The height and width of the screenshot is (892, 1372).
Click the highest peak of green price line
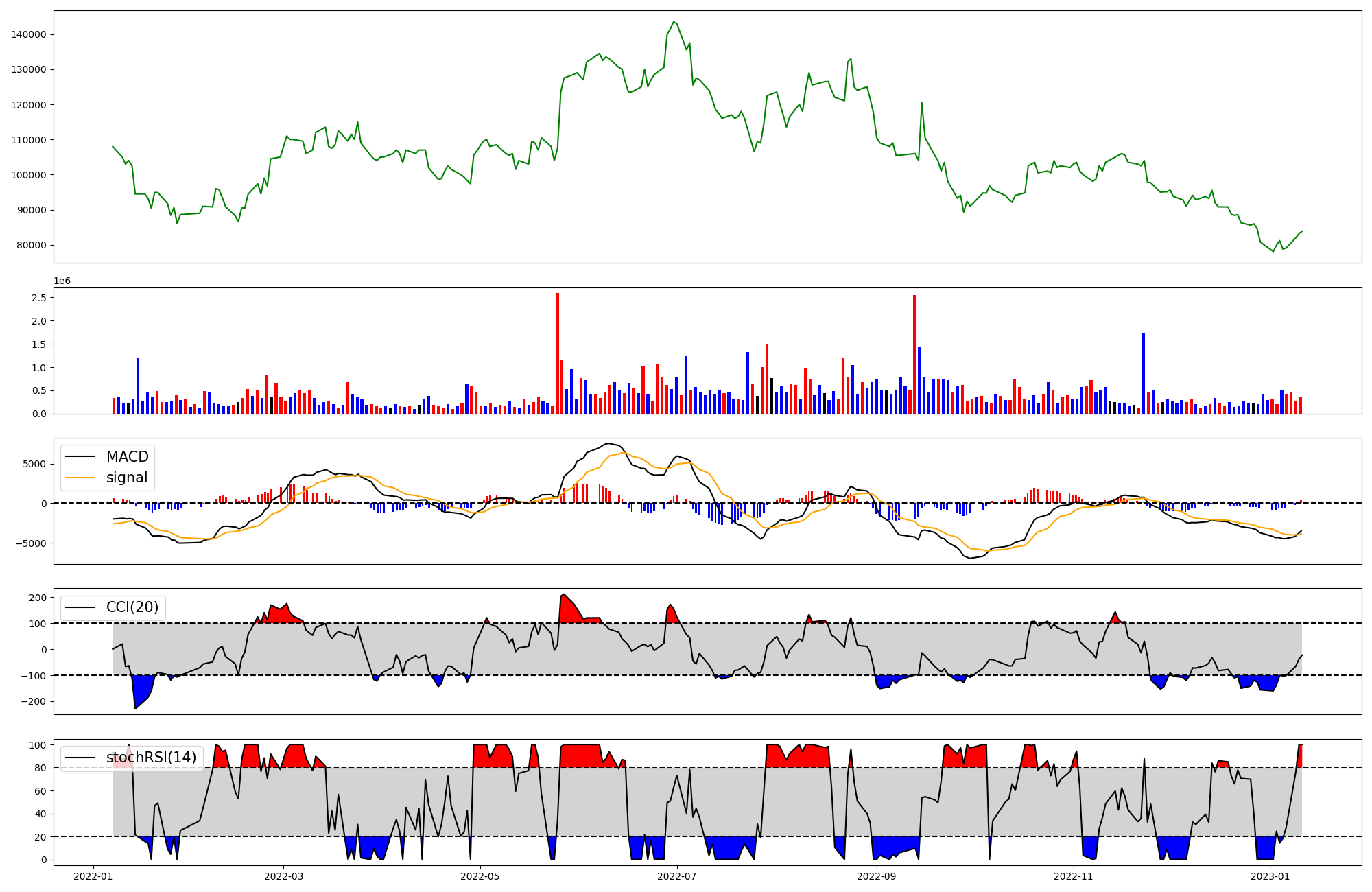674,22
